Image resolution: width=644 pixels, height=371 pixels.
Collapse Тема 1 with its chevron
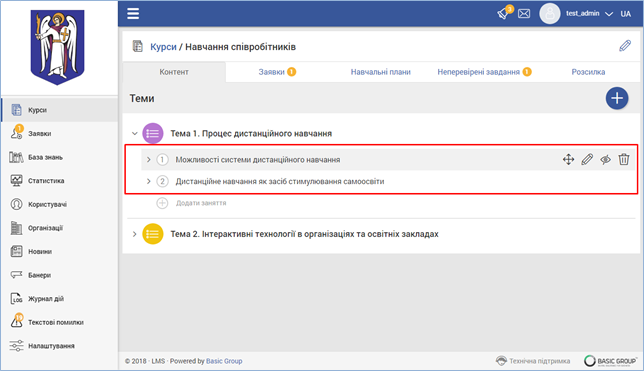pyautogui.click(x=134, y=134)
